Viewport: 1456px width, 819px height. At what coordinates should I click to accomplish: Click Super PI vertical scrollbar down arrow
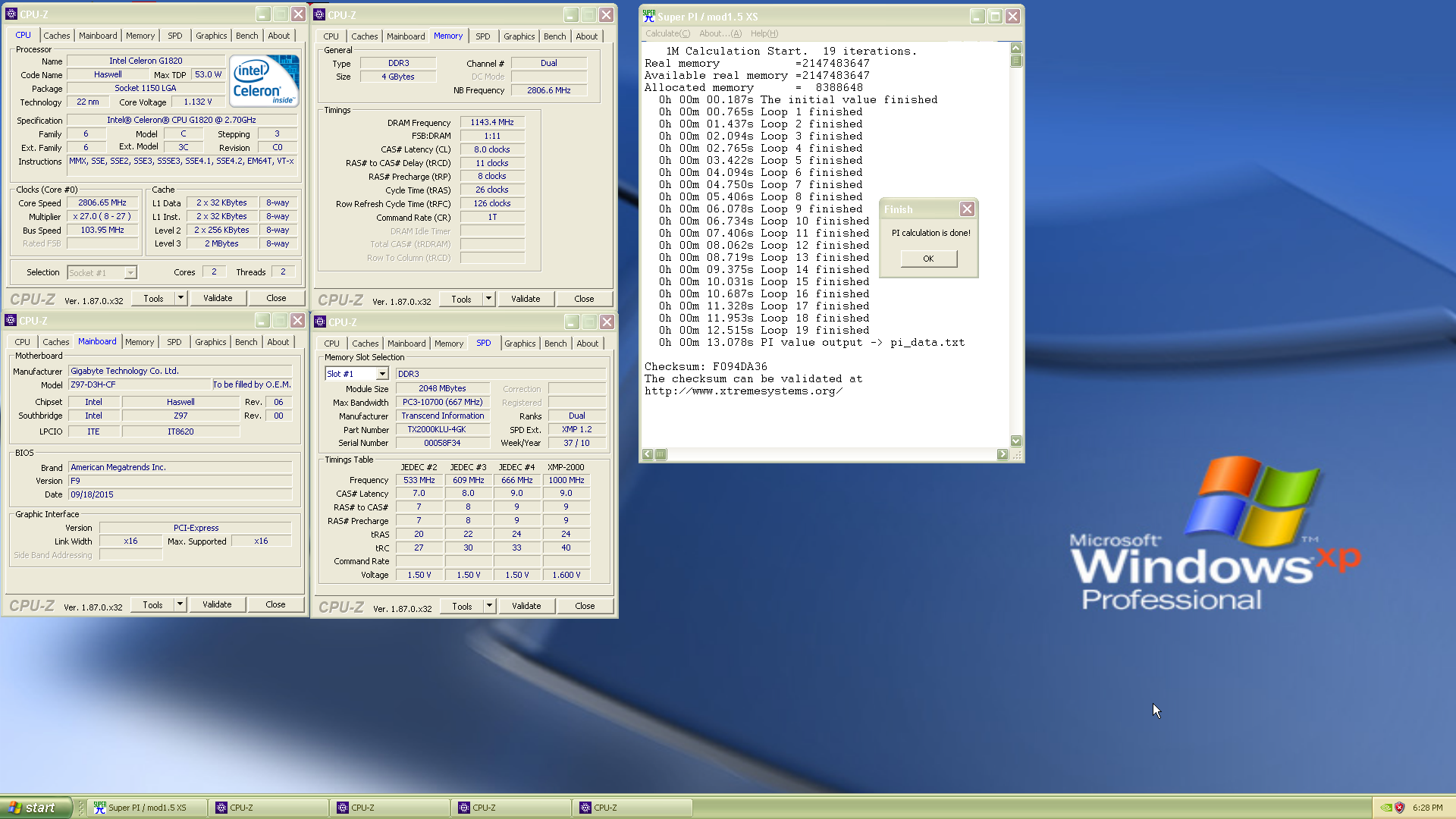pyautogui.click(x=1016, y=441)
